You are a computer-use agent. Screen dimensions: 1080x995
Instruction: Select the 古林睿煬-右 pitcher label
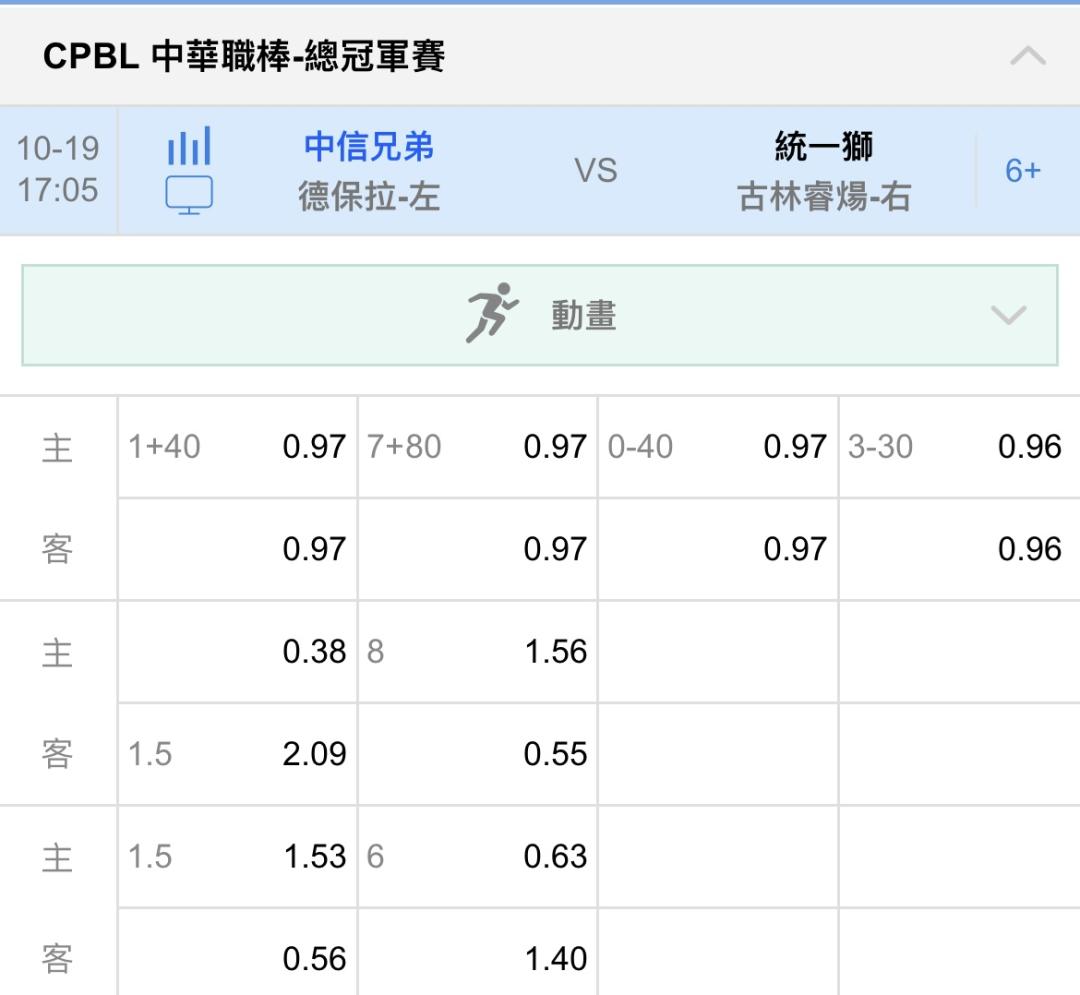pos(824,196)
